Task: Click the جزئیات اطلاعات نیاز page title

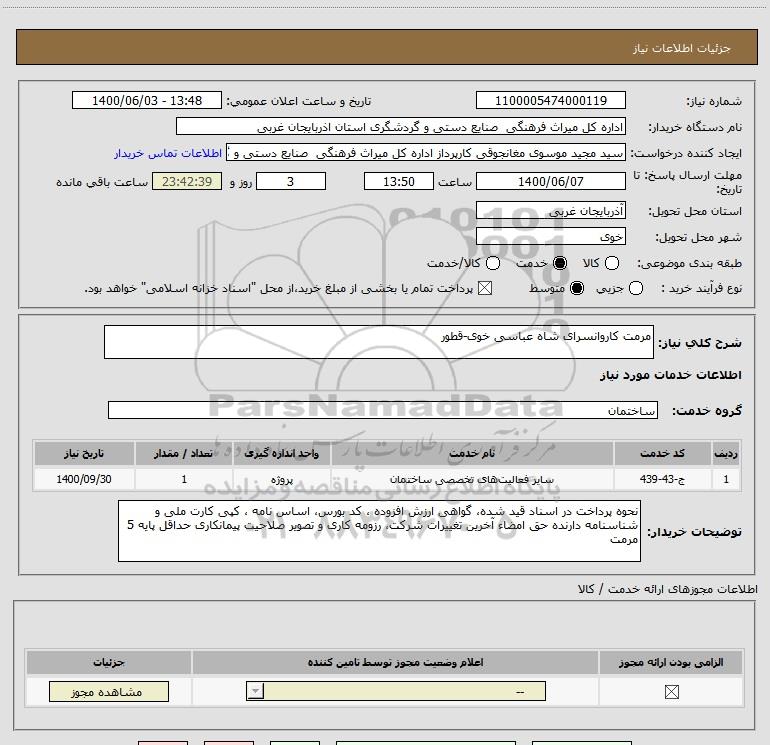Action: pos(681,48)
